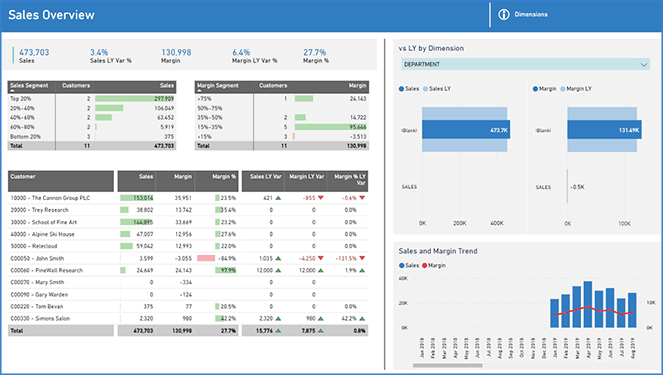Image resolution: width=663 pixels, height=375 pixels.
Task: Click green up arrow in Simons Salon Margin % LY Var
Action: point(362,319)
